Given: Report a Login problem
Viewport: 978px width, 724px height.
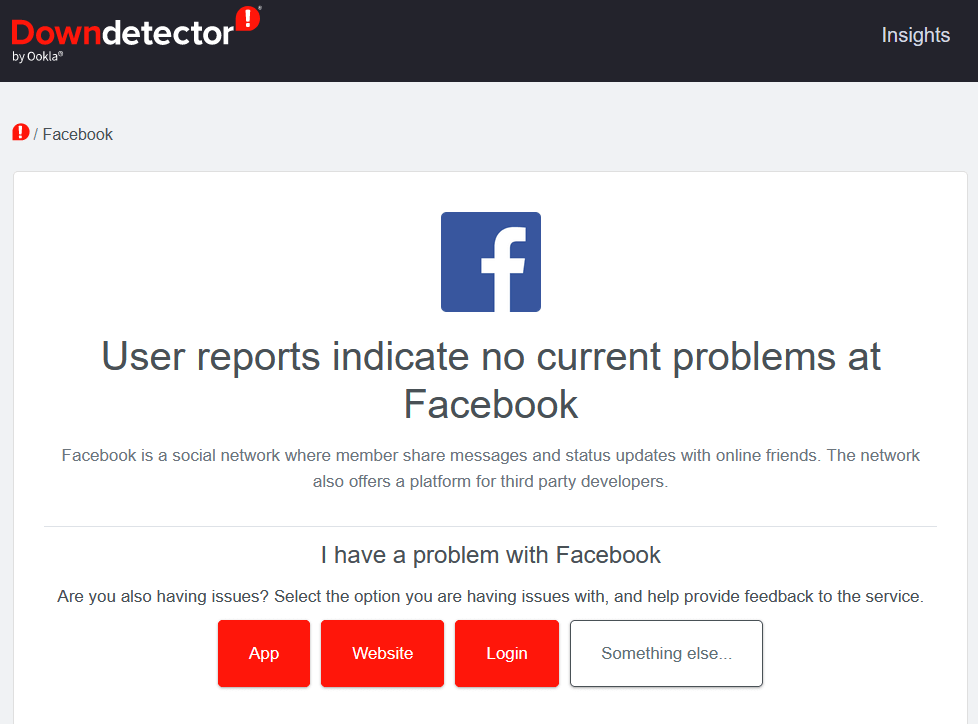Looking at the screenshot, I should point(507,654).
